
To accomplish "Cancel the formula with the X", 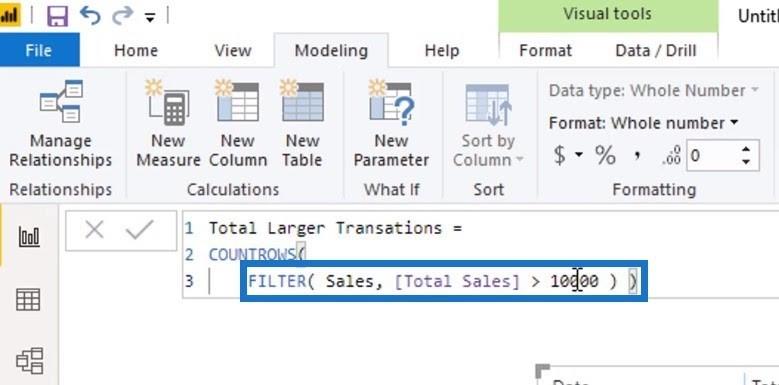I will (94, 230).
